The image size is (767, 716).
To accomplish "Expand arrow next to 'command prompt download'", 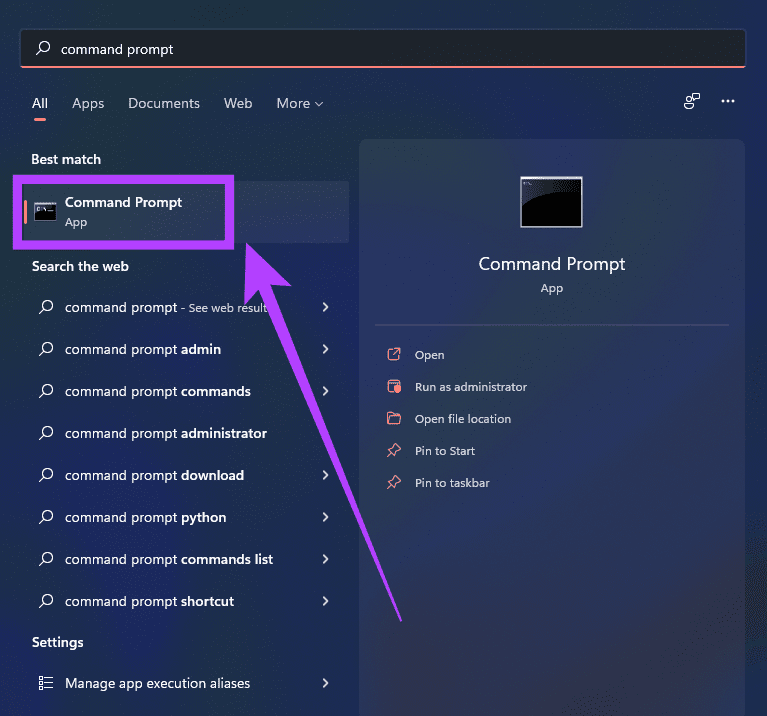I will [325, 475].
